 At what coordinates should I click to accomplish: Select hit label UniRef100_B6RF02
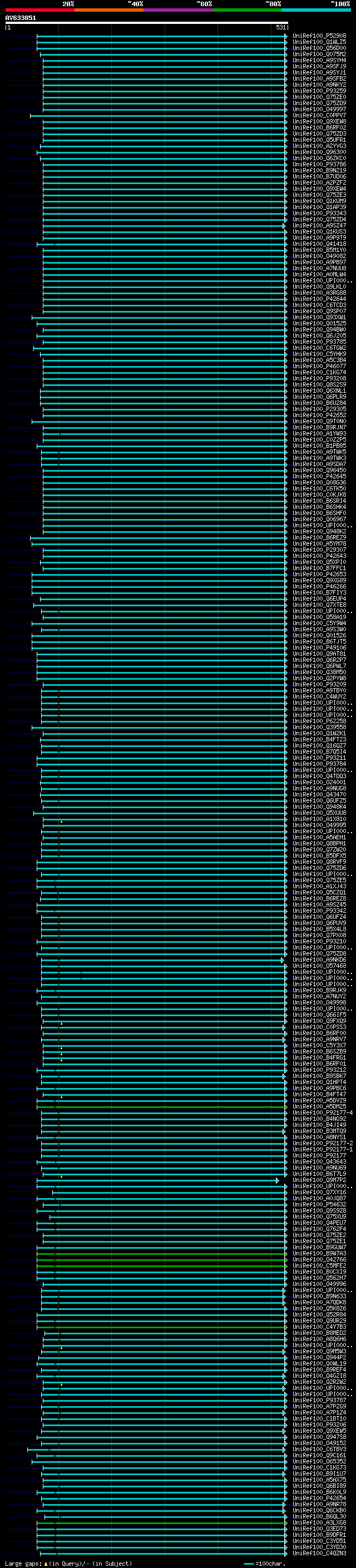(319, 128)
